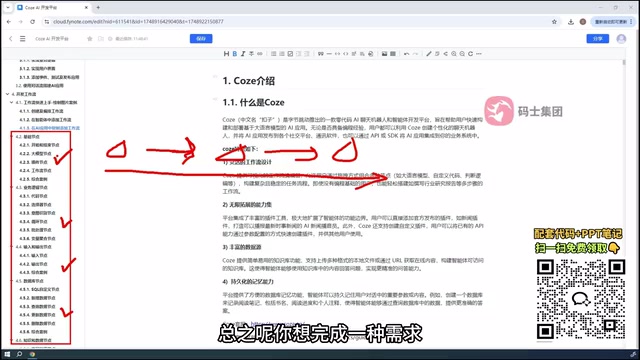Click the note title field
640x360 pixels.
(x=52, y=39)
